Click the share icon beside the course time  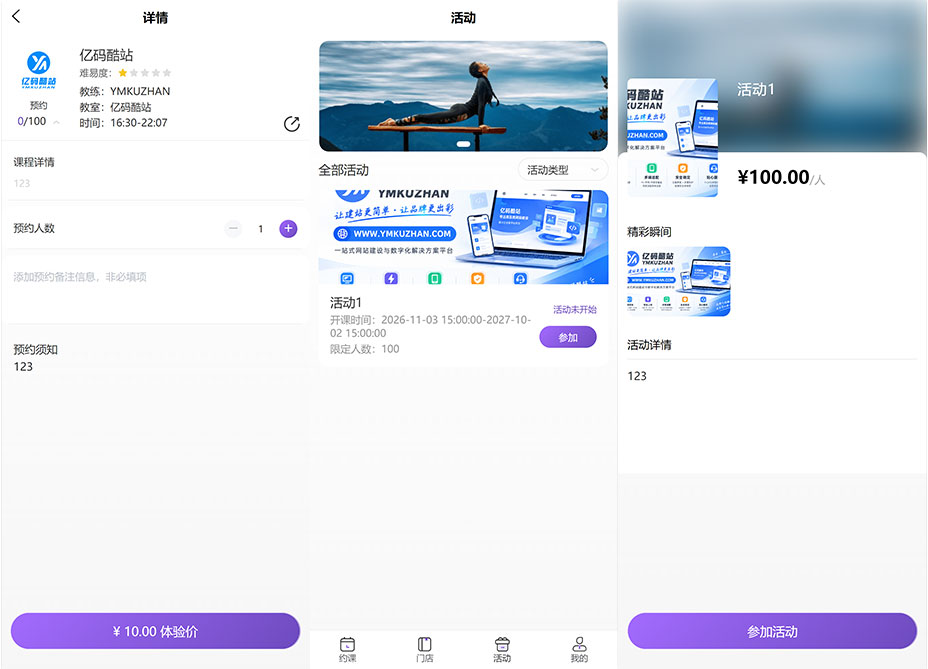(x=292, y=124)
